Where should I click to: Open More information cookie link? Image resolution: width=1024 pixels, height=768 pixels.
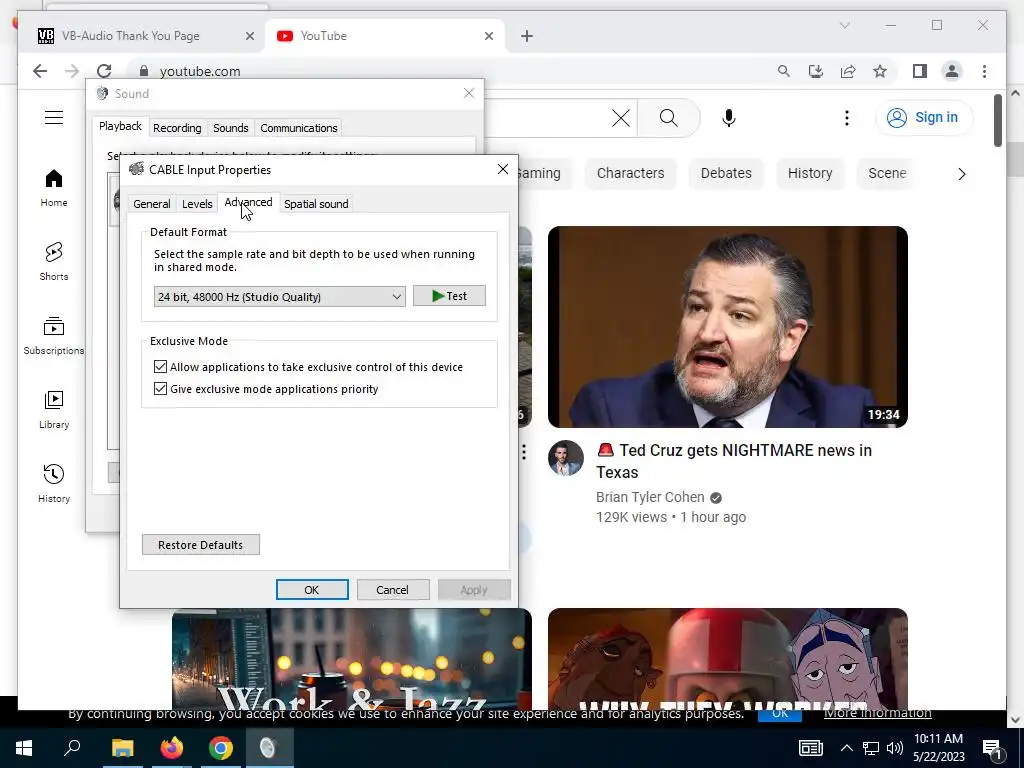pyautogui.click(x=877, y=713)
